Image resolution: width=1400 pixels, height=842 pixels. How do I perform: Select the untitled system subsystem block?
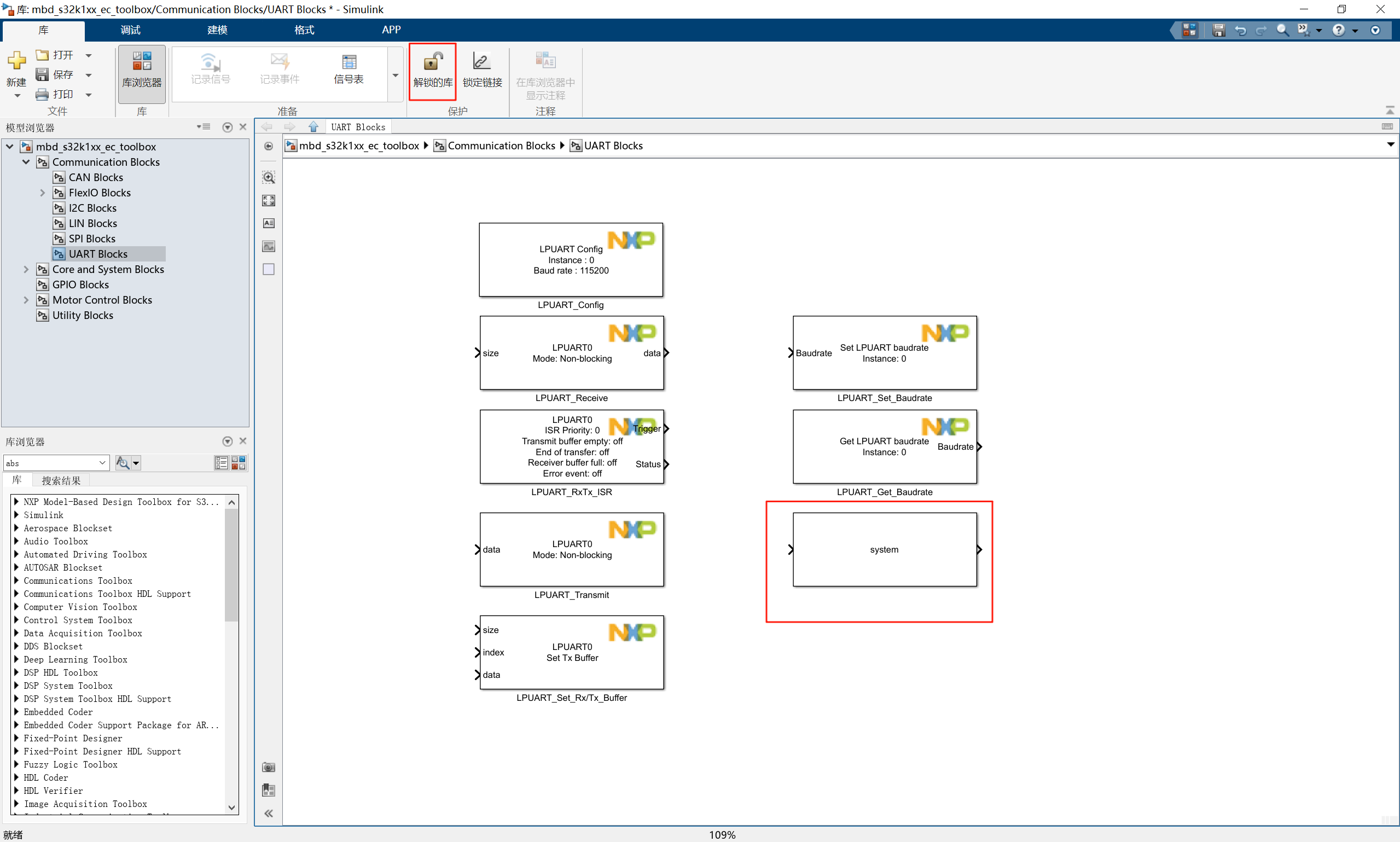pyautogui.click(x=884, y=549)
